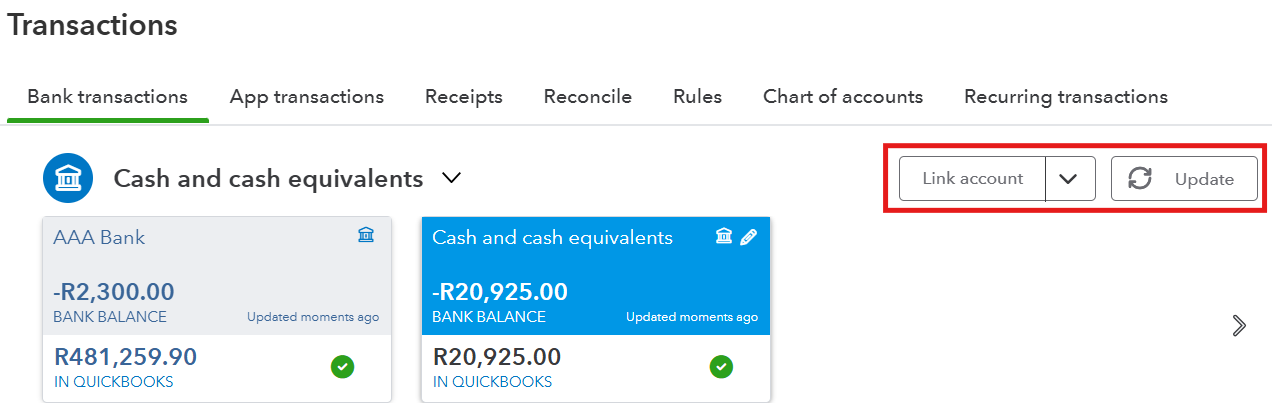Image resolution: width=1272 pixels, height=403 pixels.
Task: Click the refresh arrows icon beside Update
Action: (1140, 179)
